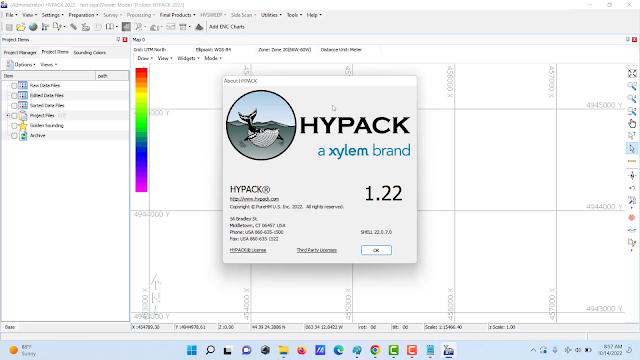Show hidden system tray icons chevron
640x360 pixels.
click(x=533, y=350)
